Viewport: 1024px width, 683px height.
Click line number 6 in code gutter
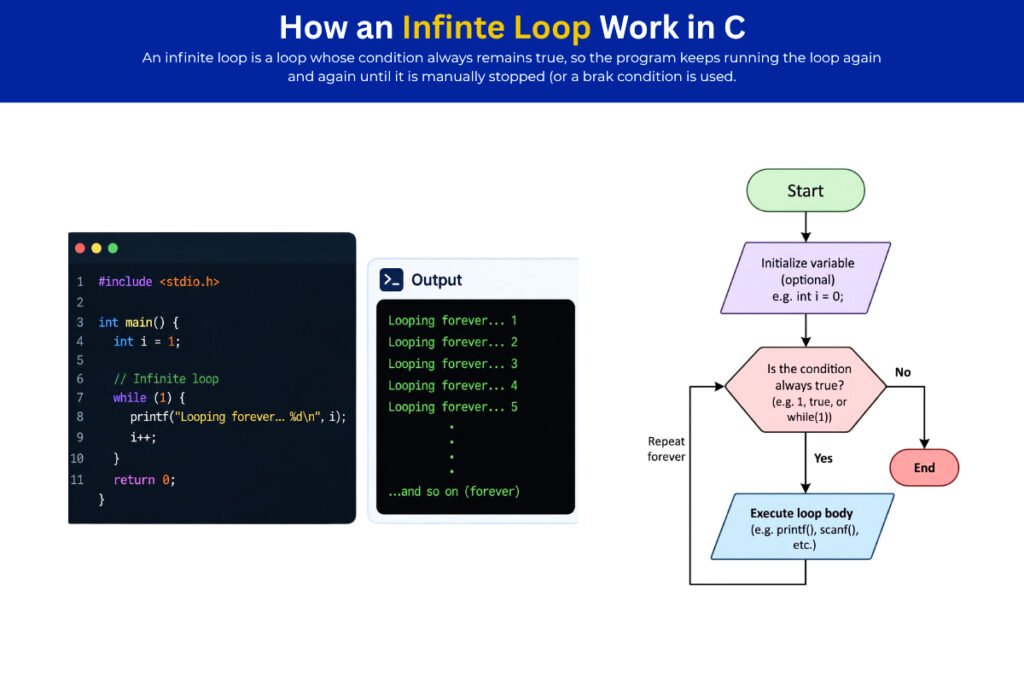tap(80, 379)
